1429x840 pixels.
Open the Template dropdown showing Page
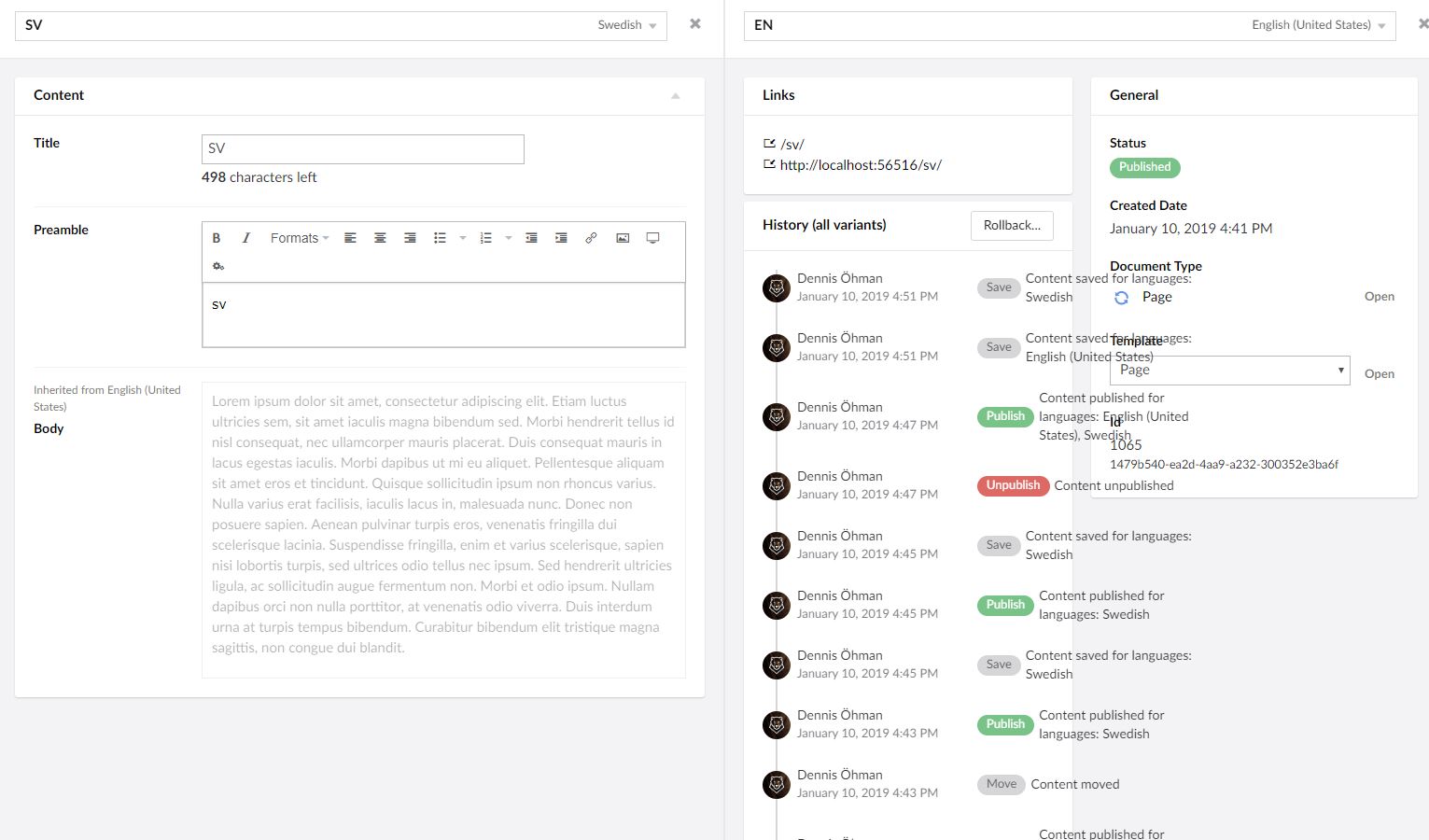click(x=1228, y=370)
